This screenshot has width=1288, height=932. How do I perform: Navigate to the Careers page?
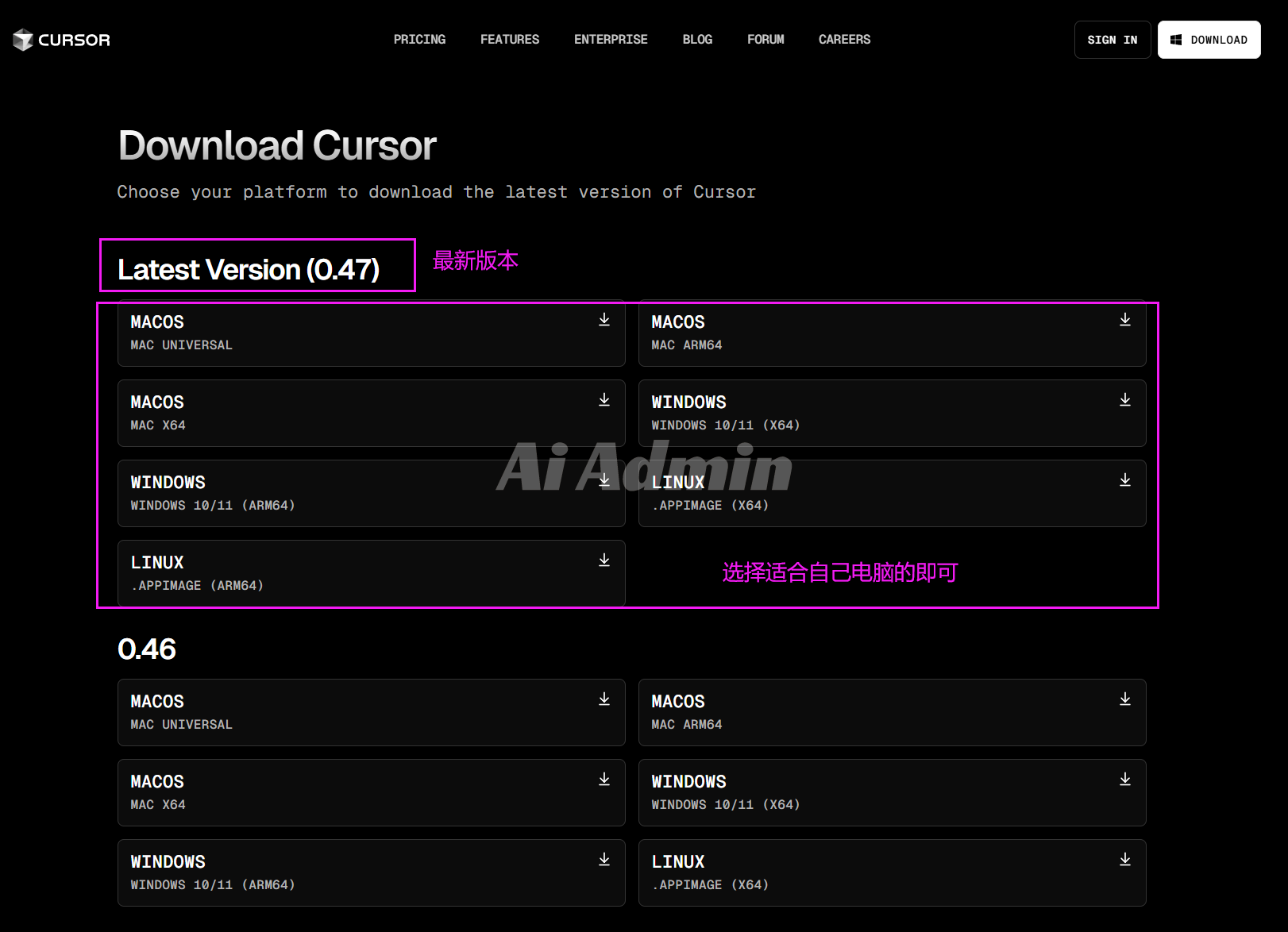point(844,40)
